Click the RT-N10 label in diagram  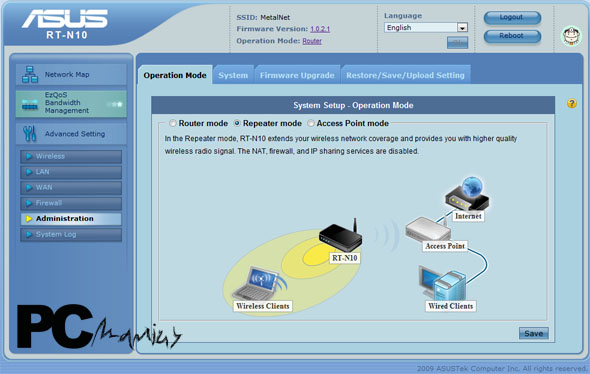coord(345,258)
